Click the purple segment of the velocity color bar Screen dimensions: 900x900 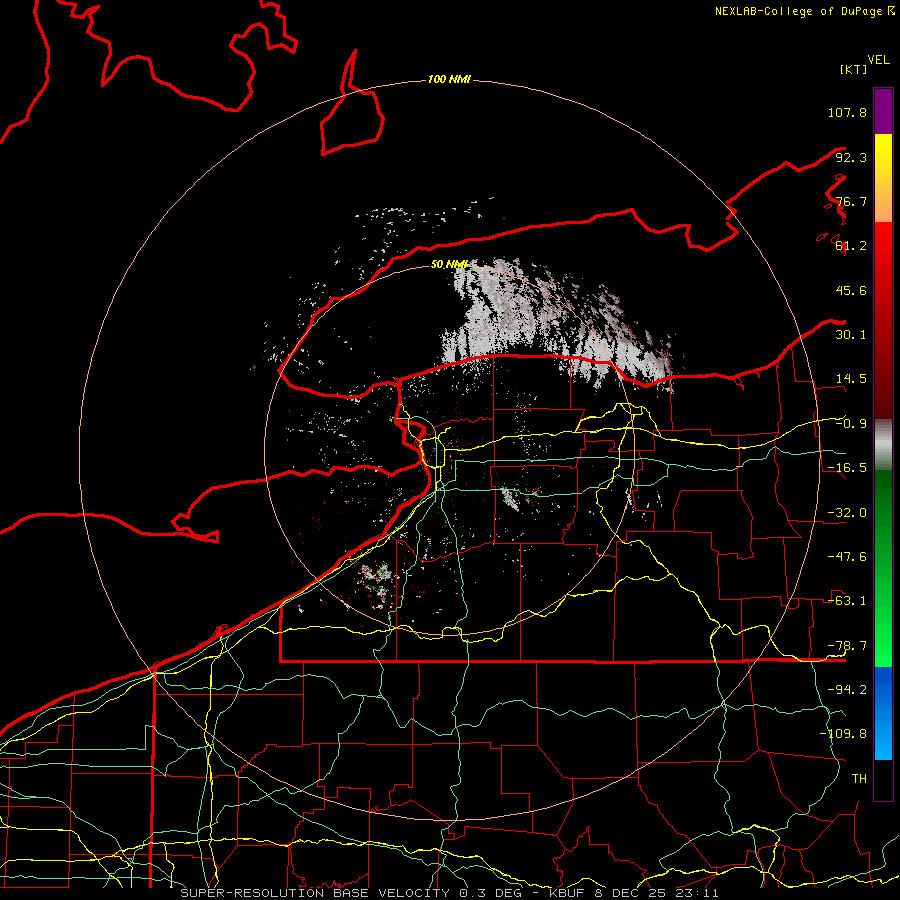pos(883,111)
